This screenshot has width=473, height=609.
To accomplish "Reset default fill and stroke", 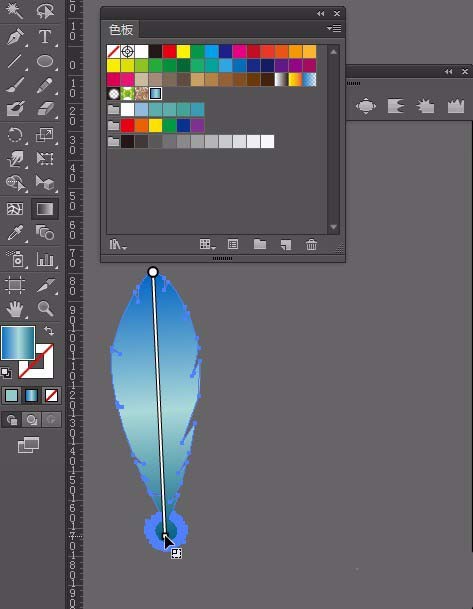I will pyautogui.click(x=6, y=373).
